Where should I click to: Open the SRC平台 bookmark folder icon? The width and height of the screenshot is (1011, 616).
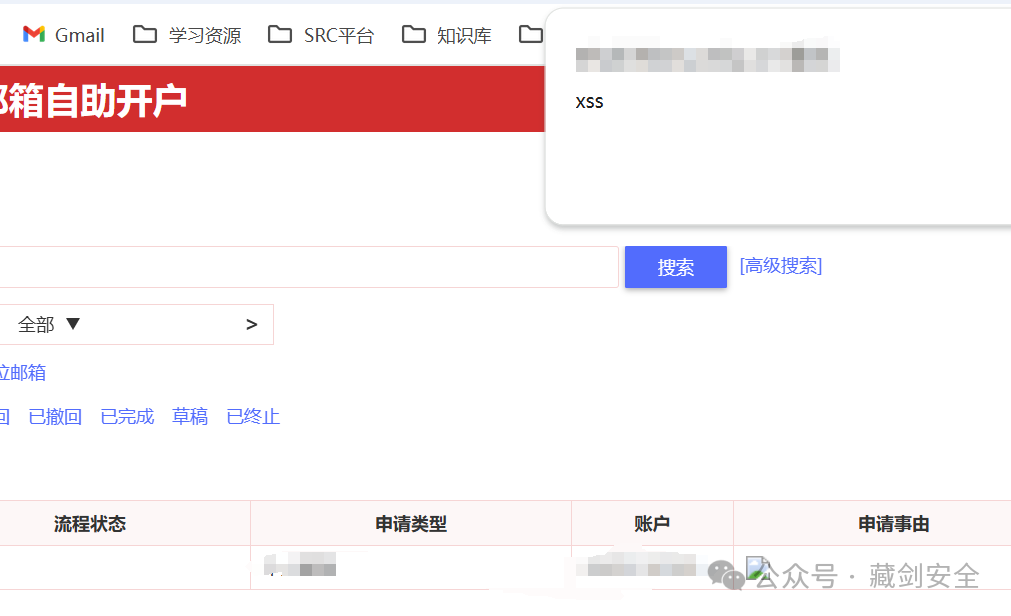pyautogui.click(x=279, y=33)
